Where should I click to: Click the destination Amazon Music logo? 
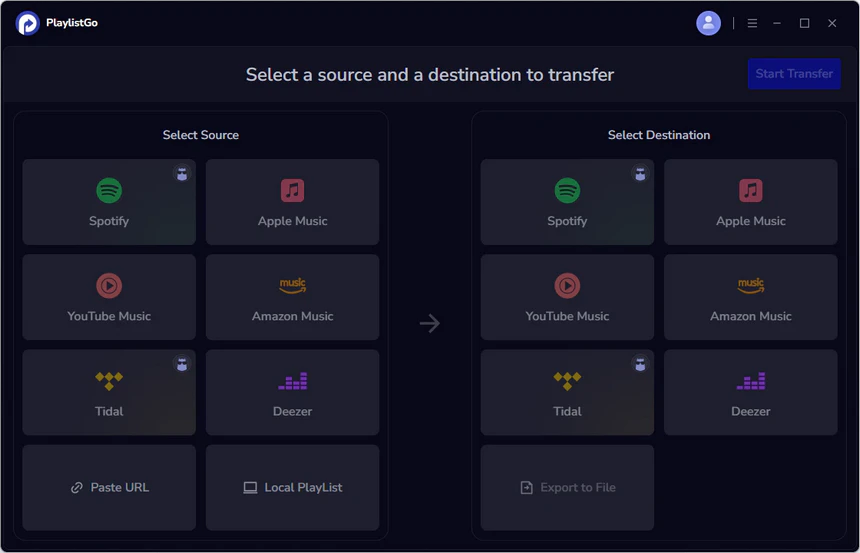751,285
